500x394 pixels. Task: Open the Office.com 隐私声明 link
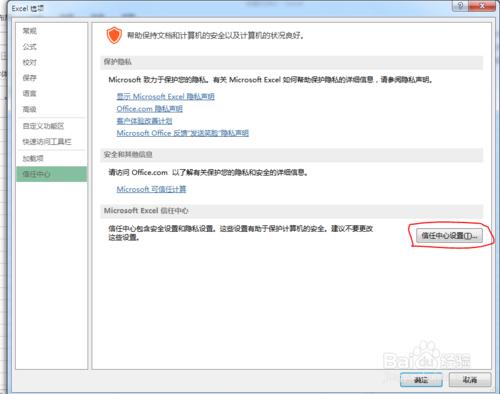tap(149, 109)
